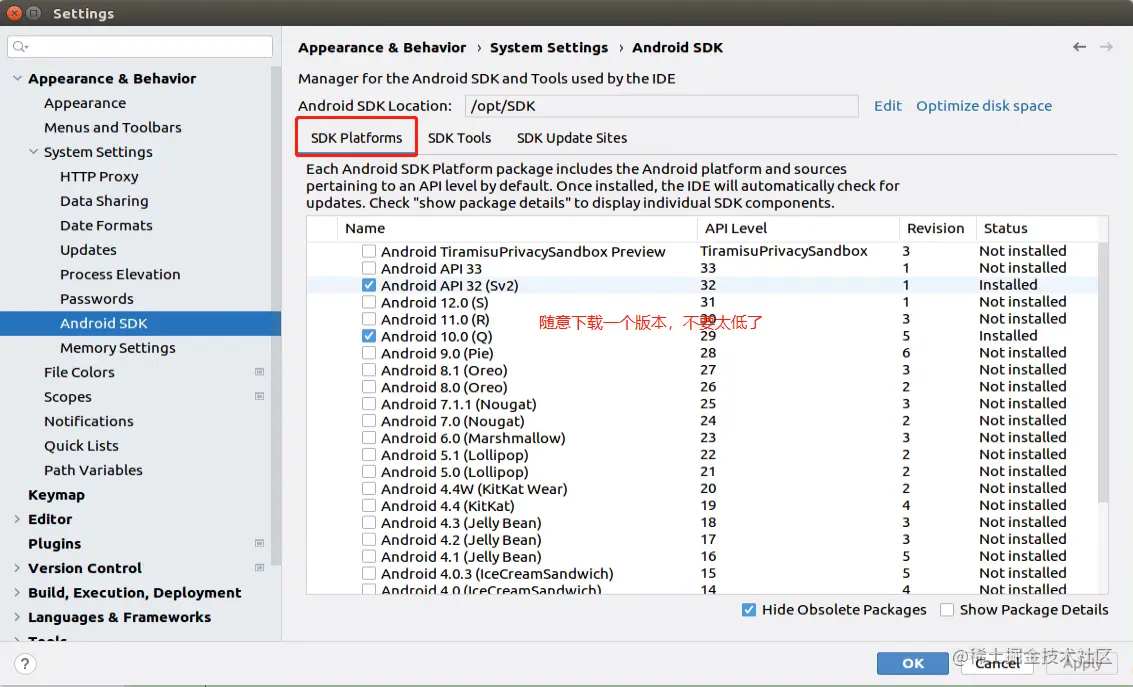
Task: Switch to the SDK Platforms tab
Action: pyautogui.click(x=356, y=137)
